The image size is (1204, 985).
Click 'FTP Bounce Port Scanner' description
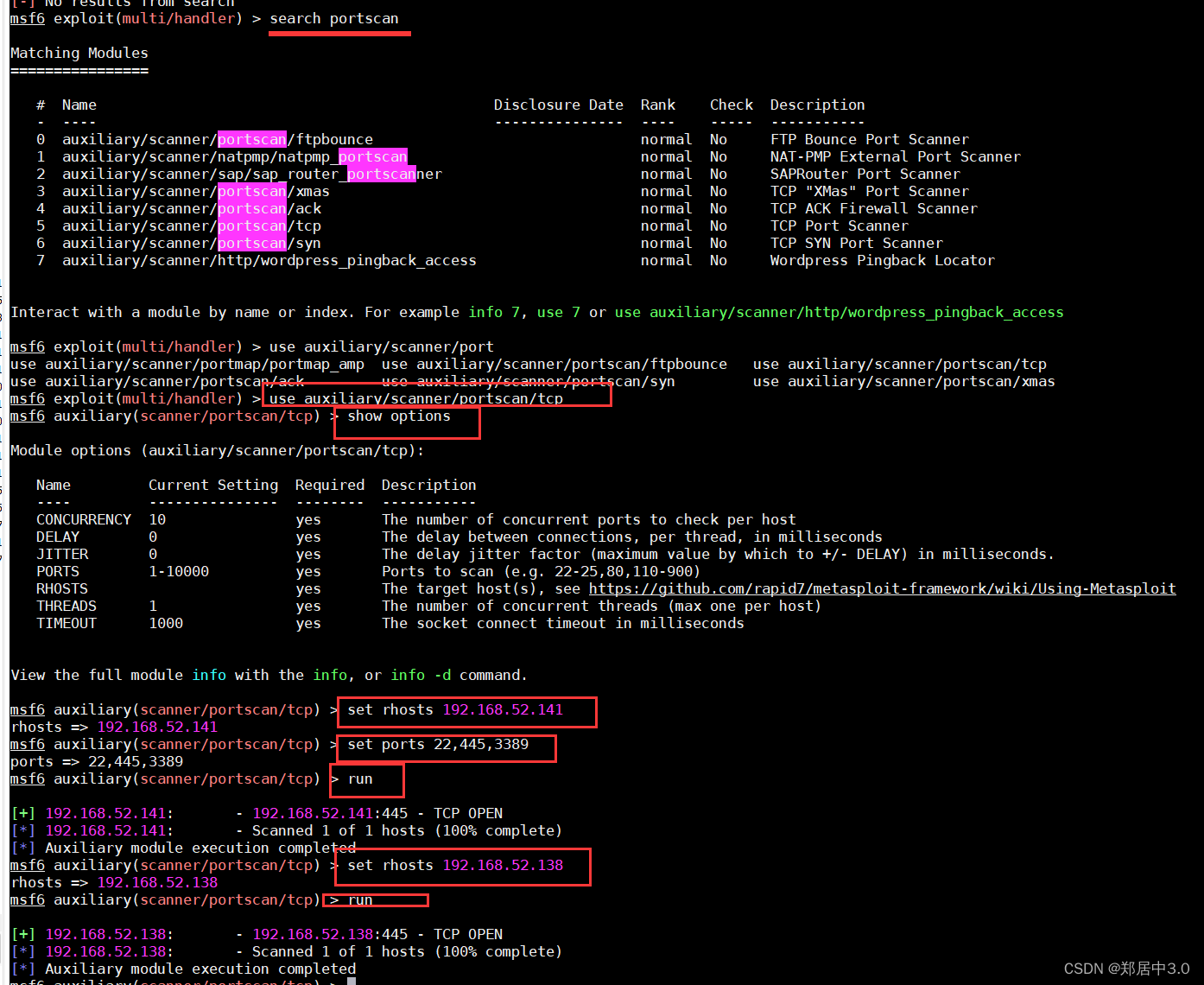coord(870,139)
